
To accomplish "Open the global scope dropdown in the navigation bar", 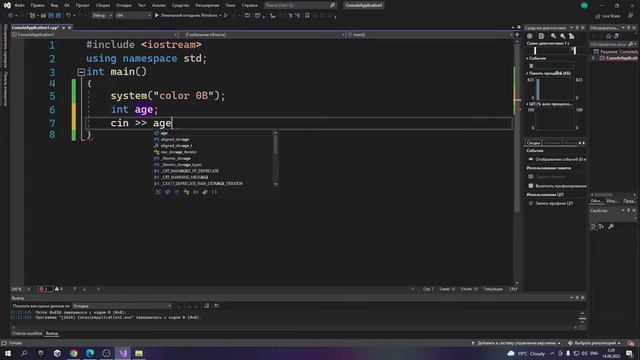I will (x=262, y=35).
